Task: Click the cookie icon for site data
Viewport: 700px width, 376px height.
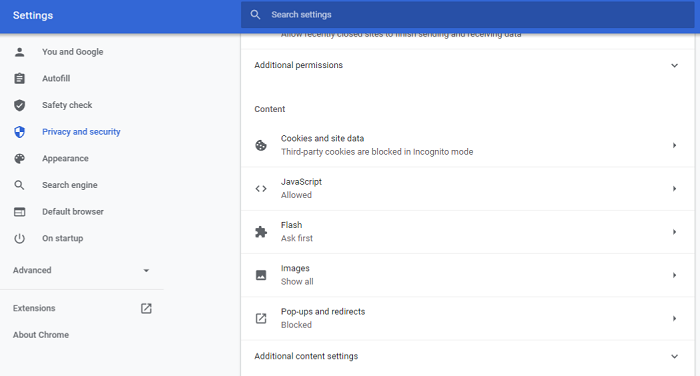Action: pyautogui.click(x=261, y=145)
